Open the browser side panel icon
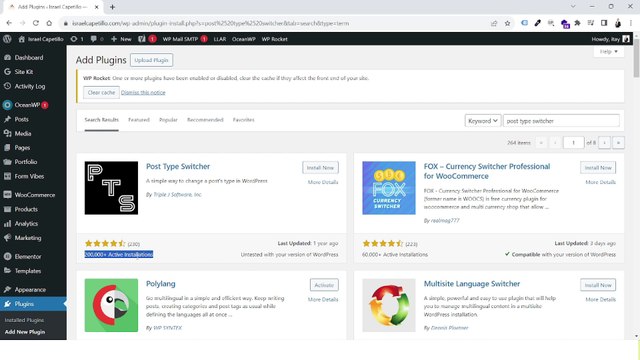The image size is (640, 360). 604,23
